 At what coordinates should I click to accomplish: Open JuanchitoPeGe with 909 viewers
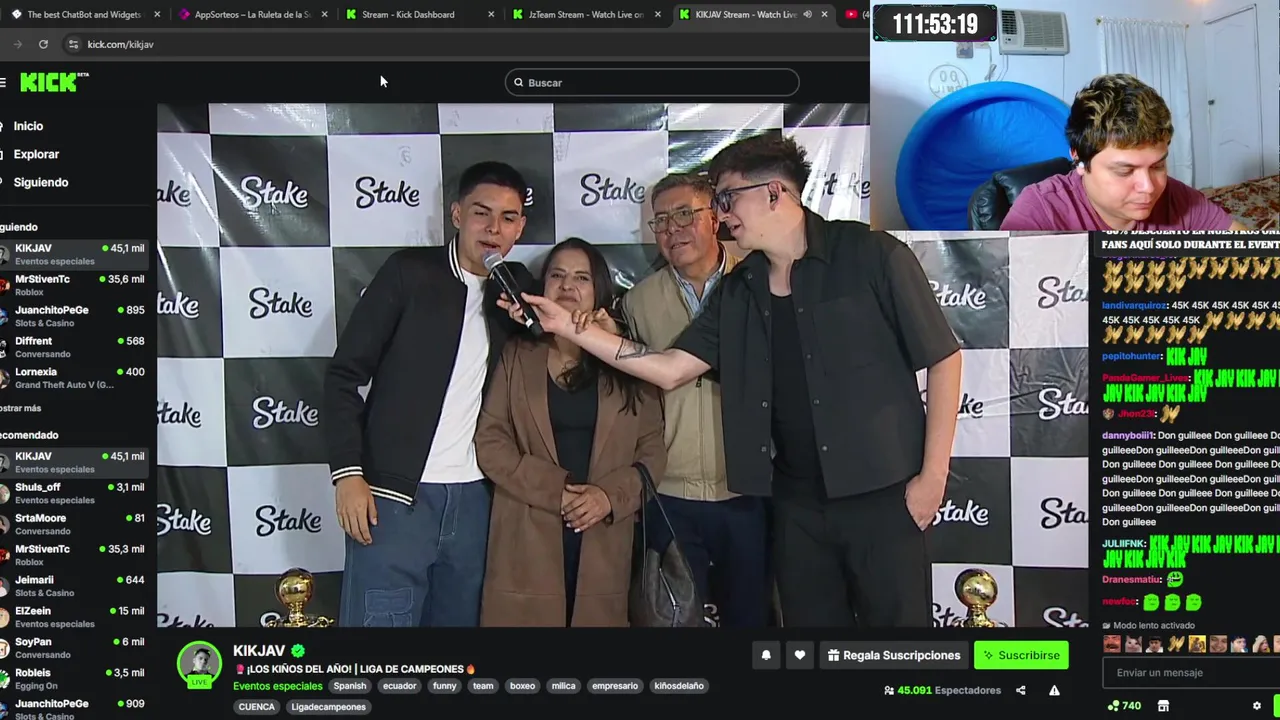(75, 709)
